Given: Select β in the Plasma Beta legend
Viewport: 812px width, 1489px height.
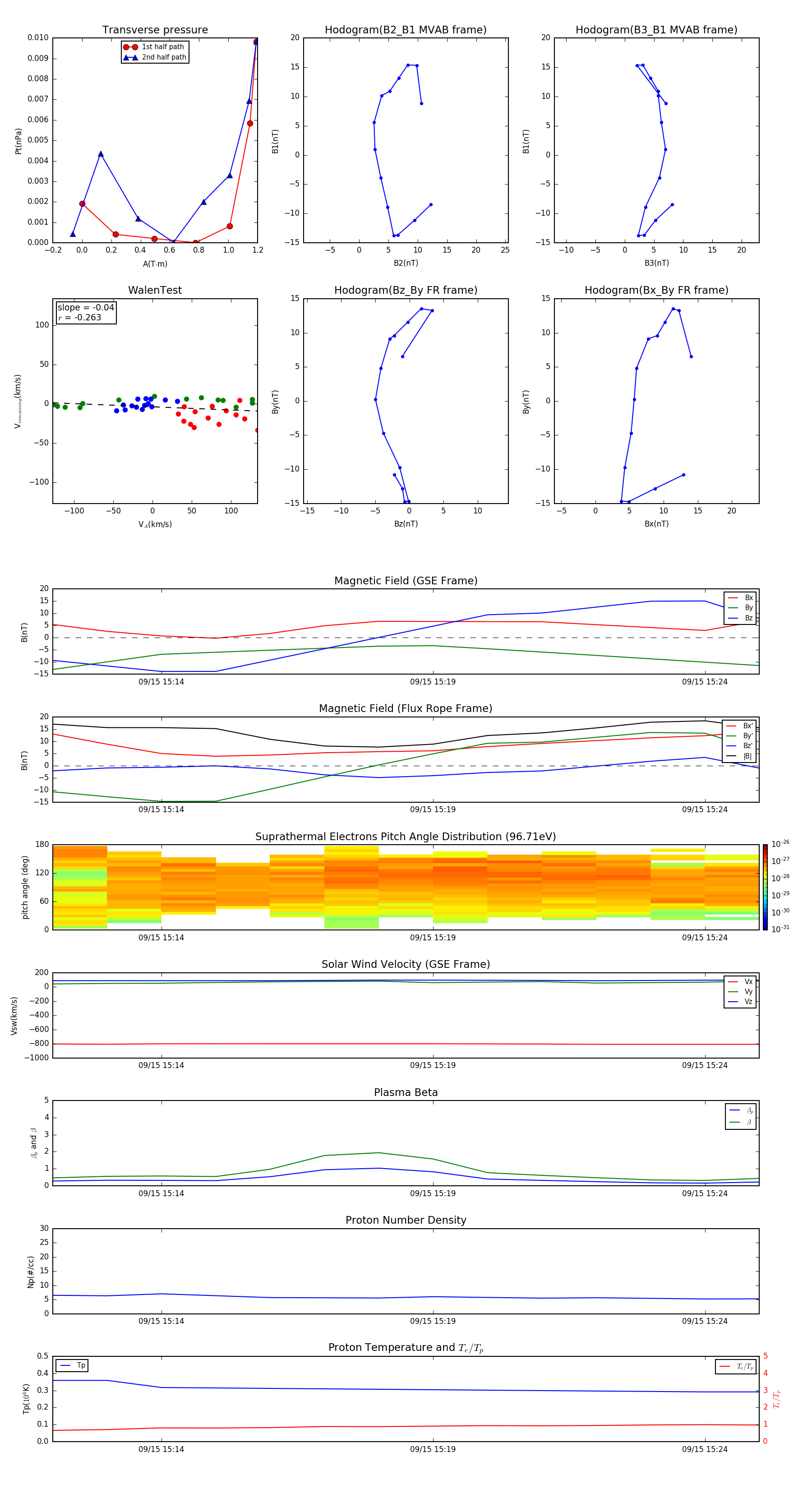Looking at the screenshot, I should [741, 1122].
